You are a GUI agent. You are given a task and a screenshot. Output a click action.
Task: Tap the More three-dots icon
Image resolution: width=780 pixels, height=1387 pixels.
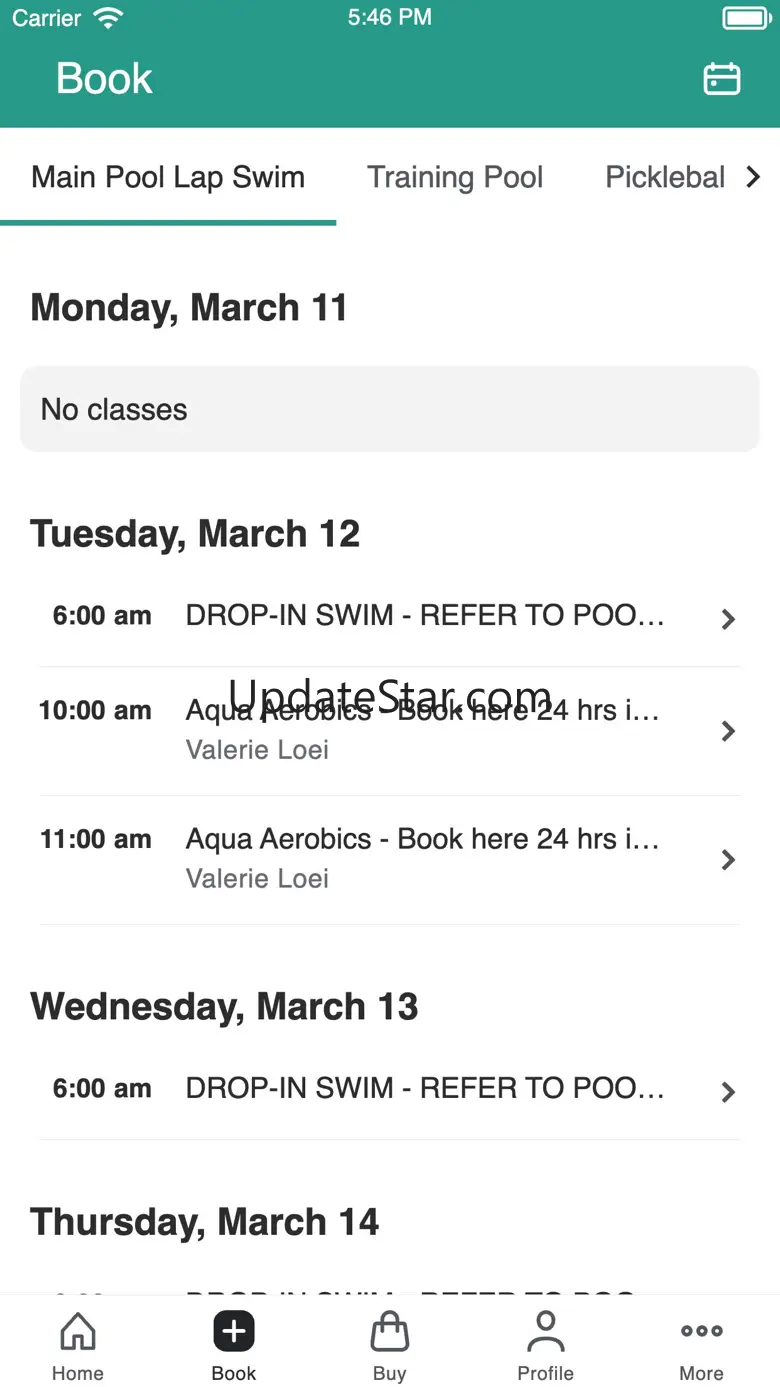tap(701, 1332)
